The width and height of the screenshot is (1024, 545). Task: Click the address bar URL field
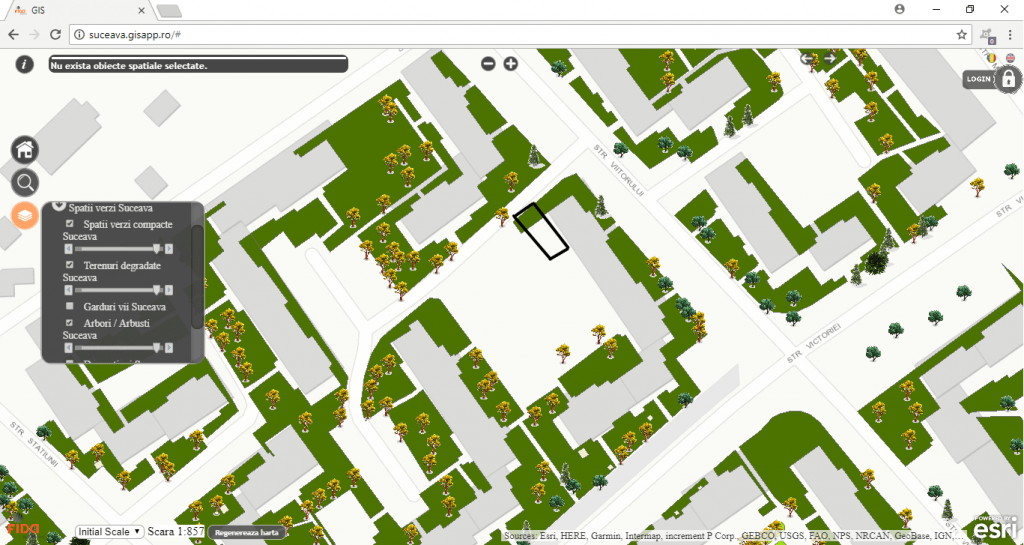pyautogui.click(x=519, y=35)
